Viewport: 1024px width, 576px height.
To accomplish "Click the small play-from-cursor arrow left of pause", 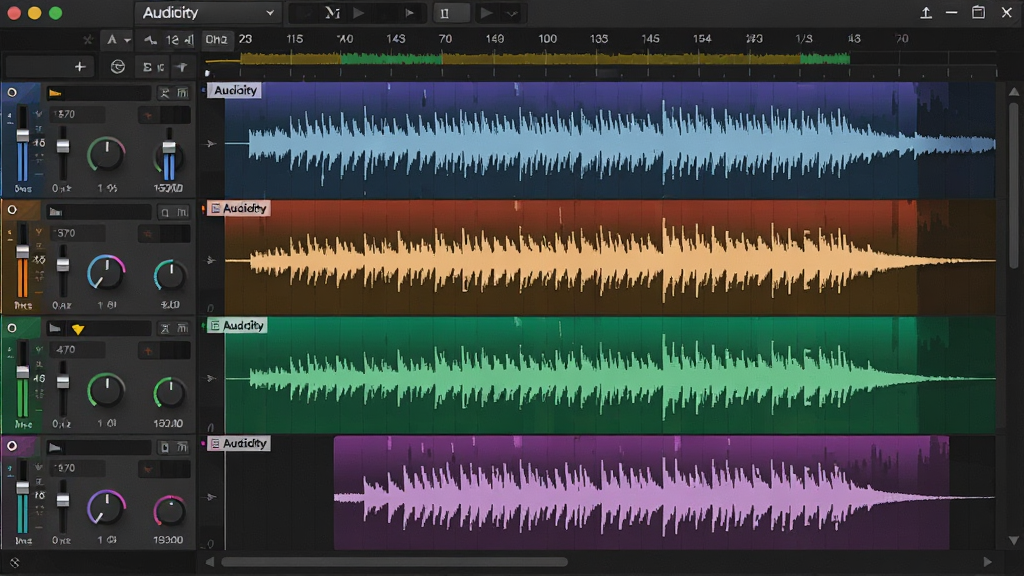I will 409,13.
